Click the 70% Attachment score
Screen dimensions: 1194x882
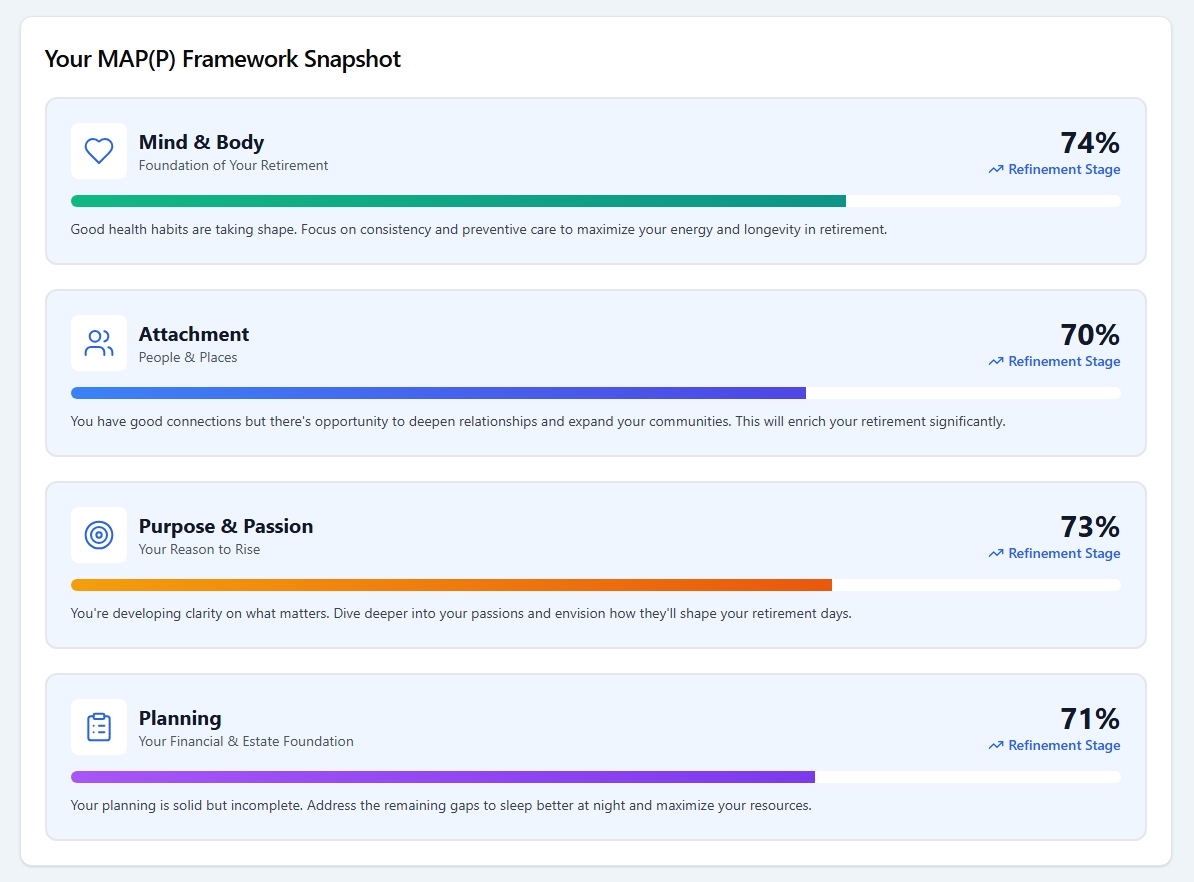[1089, 334]
